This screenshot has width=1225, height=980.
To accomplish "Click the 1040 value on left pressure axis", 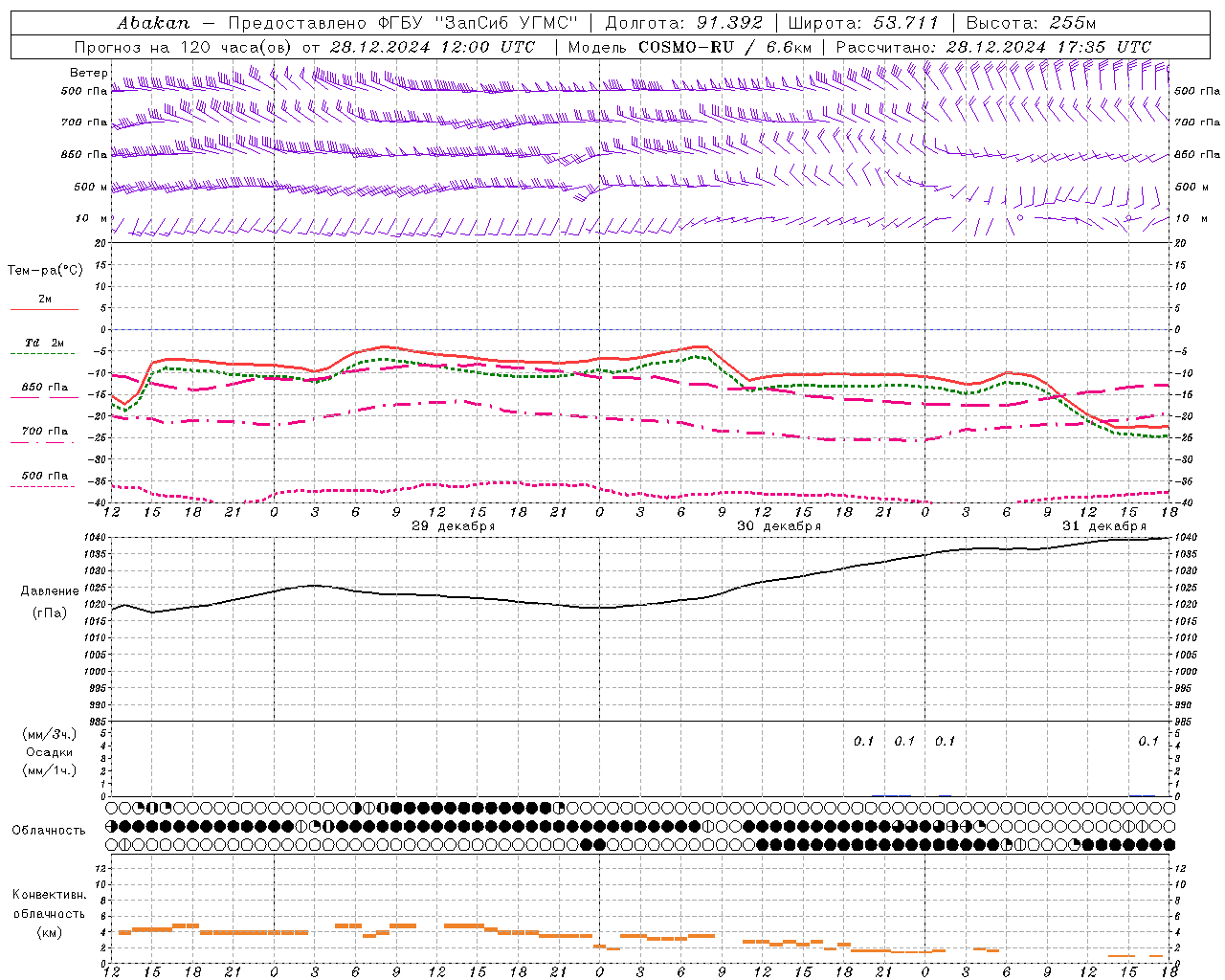I will click(97, 538).
